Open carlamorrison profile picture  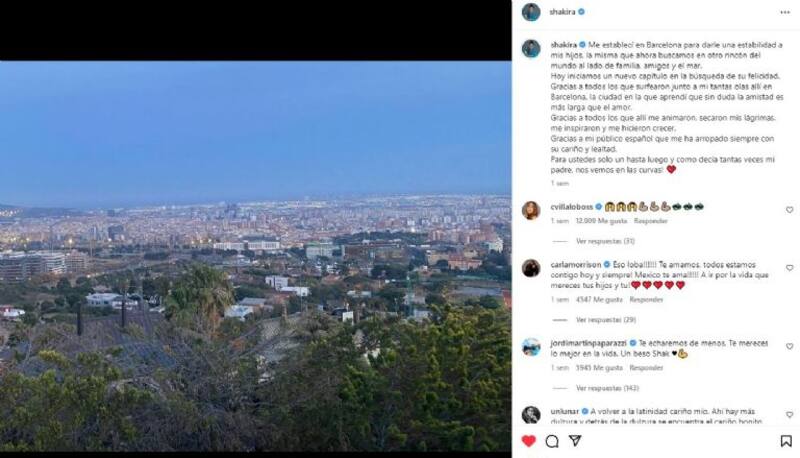tap(531, 268)
